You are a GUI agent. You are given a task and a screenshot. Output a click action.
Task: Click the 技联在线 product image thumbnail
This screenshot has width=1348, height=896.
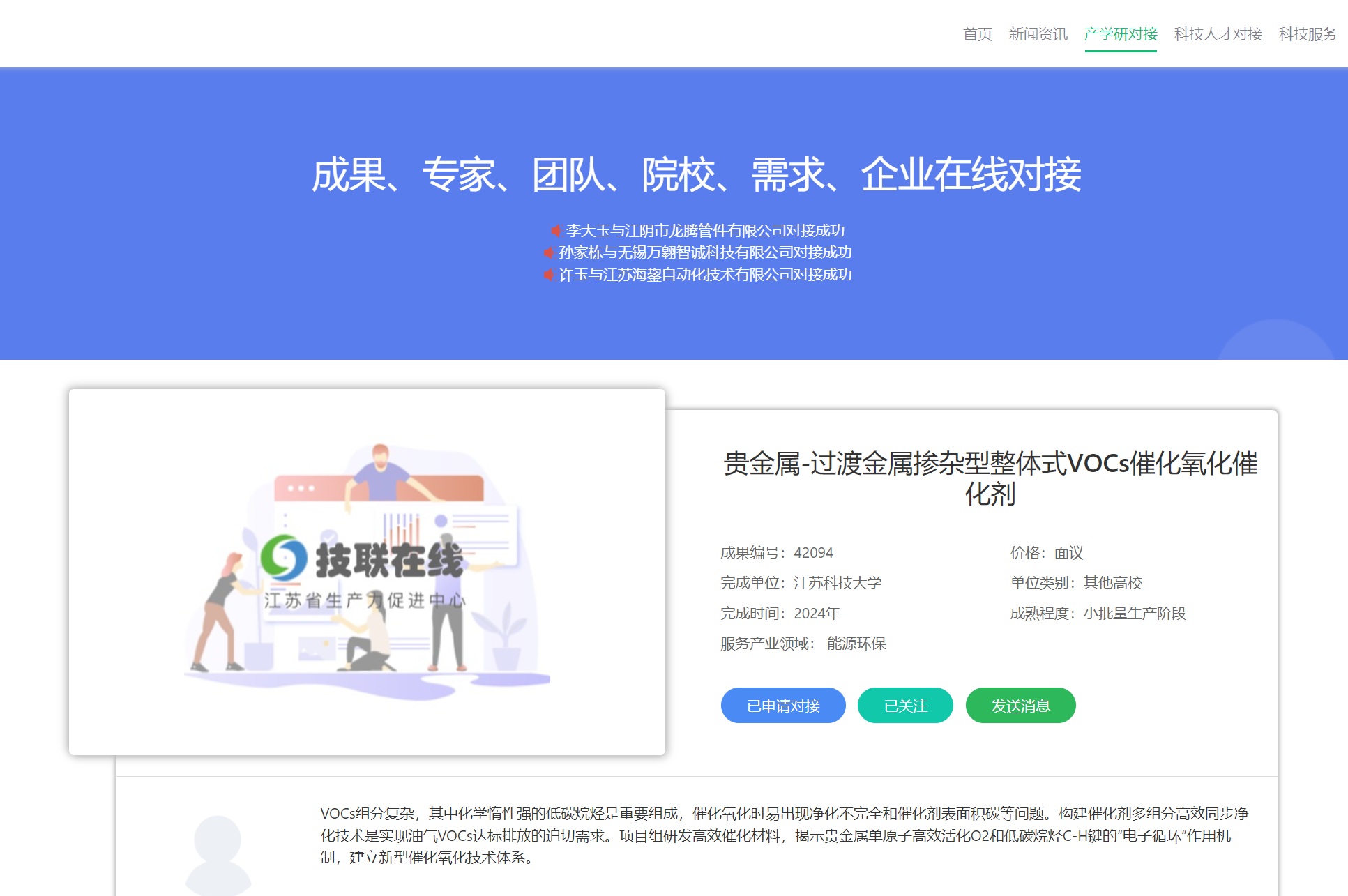pos(367,572)
